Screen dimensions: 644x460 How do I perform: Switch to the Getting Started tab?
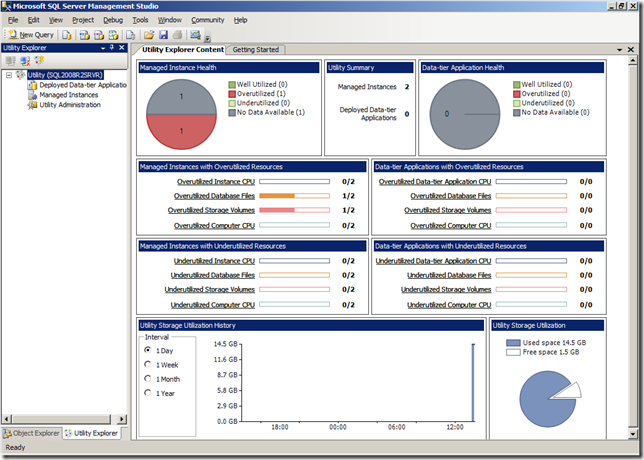coord(256,49)
